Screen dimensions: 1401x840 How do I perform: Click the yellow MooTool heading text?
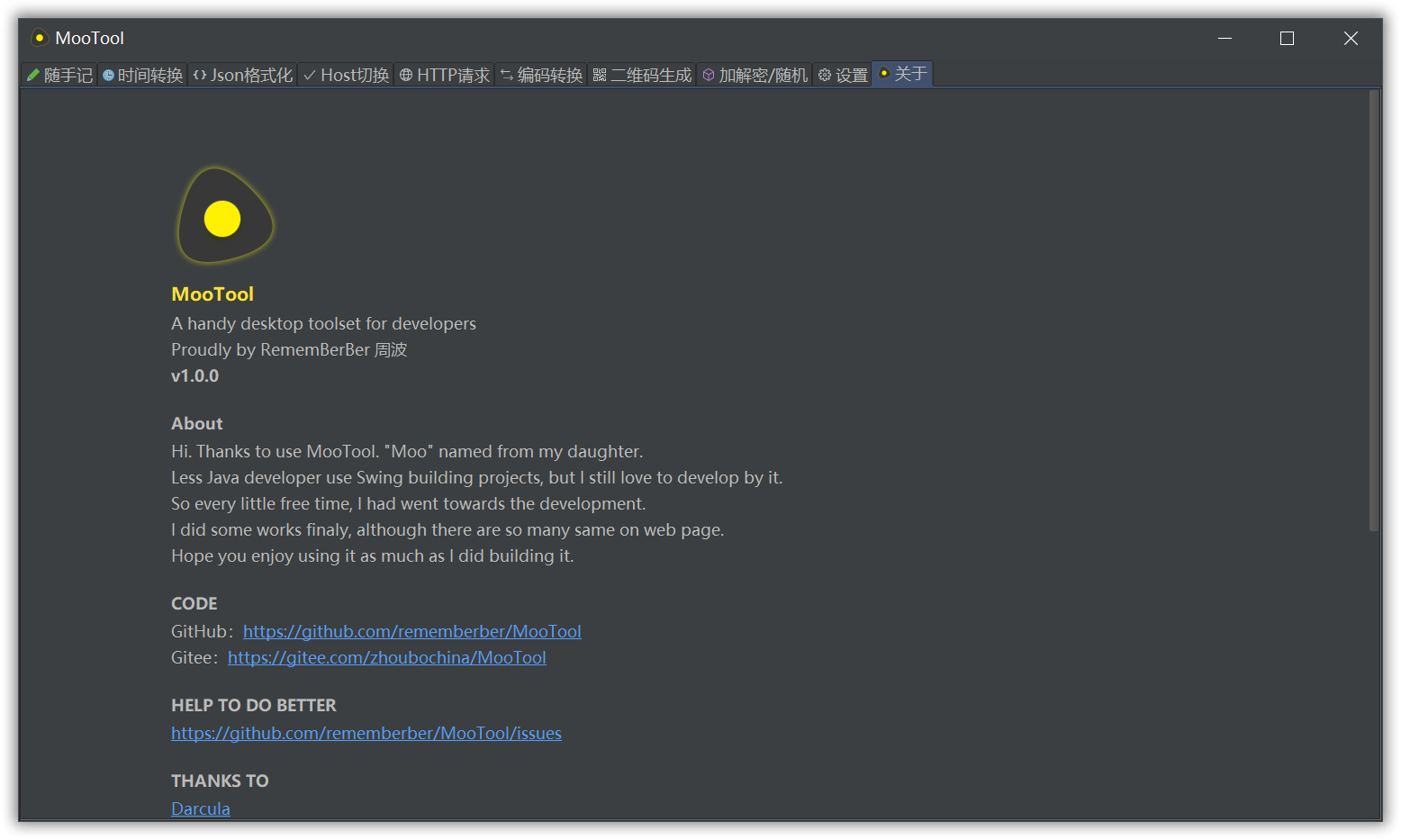click(212, 294)
